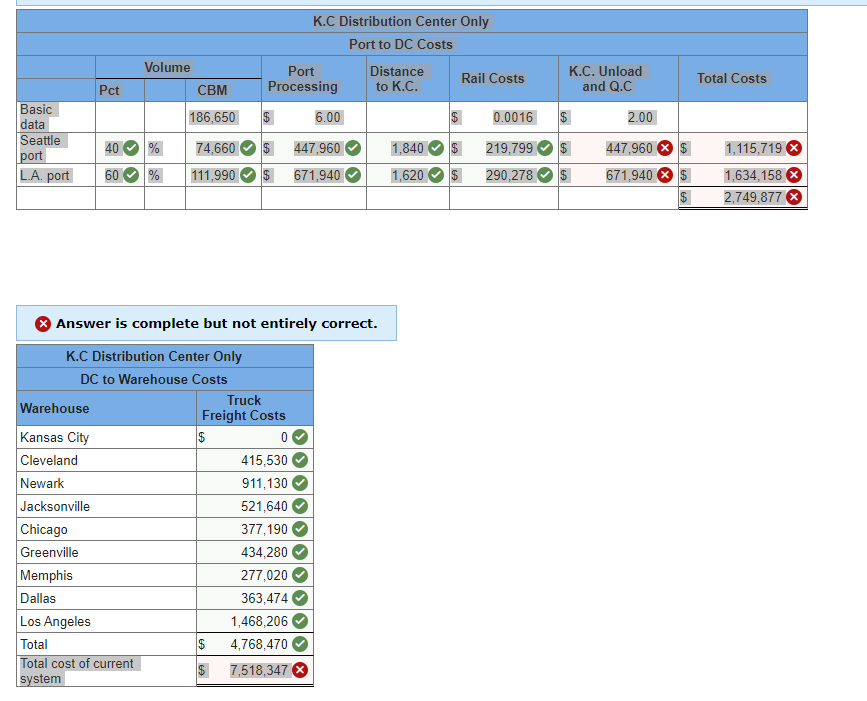This screenshot has height=701, width=867.
Task: Click checkmark beside 1,840 distance
Action: click(x=436, y=148)
